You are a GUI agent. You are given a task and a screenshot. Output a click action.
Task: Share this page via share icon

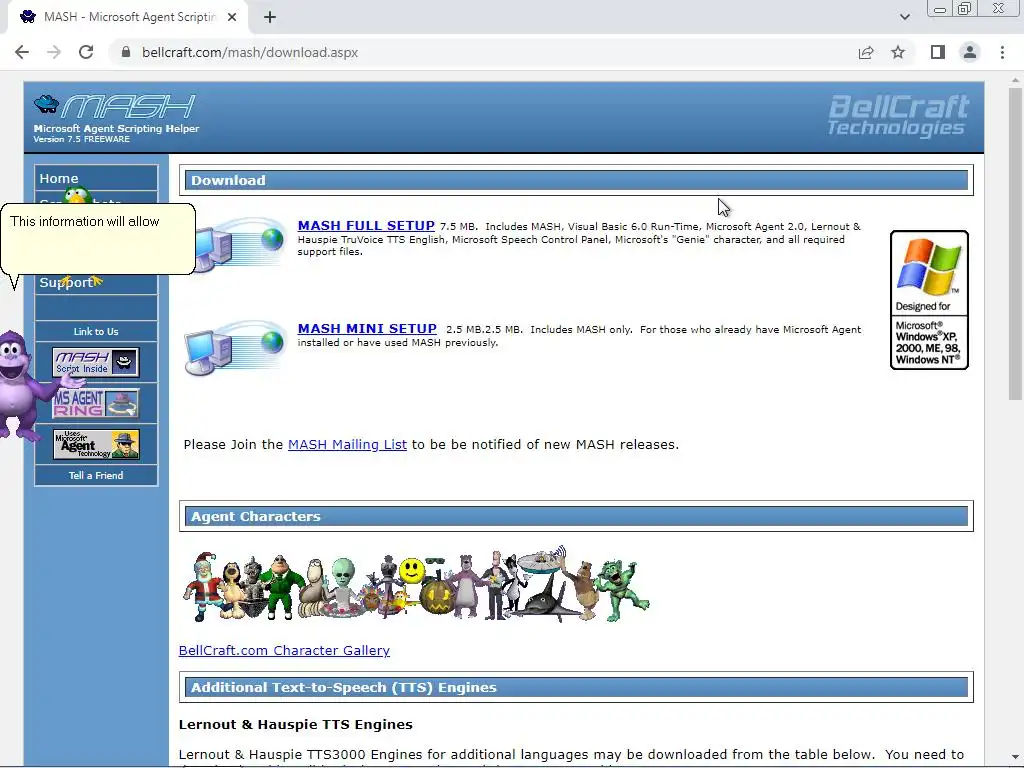pyautogui.click(x=866, y=52)
